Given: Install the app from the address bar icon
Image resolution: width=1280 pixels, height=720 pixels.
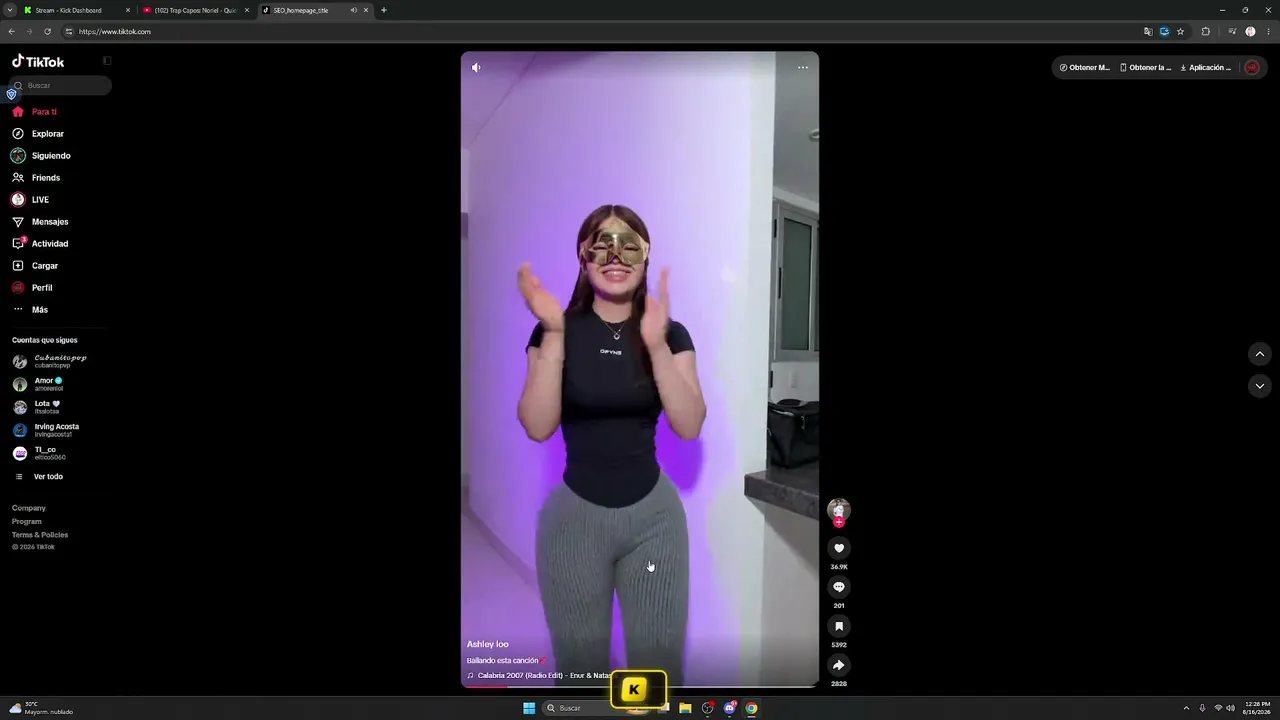Looking at the screenshot, I should coord(1164,32).
